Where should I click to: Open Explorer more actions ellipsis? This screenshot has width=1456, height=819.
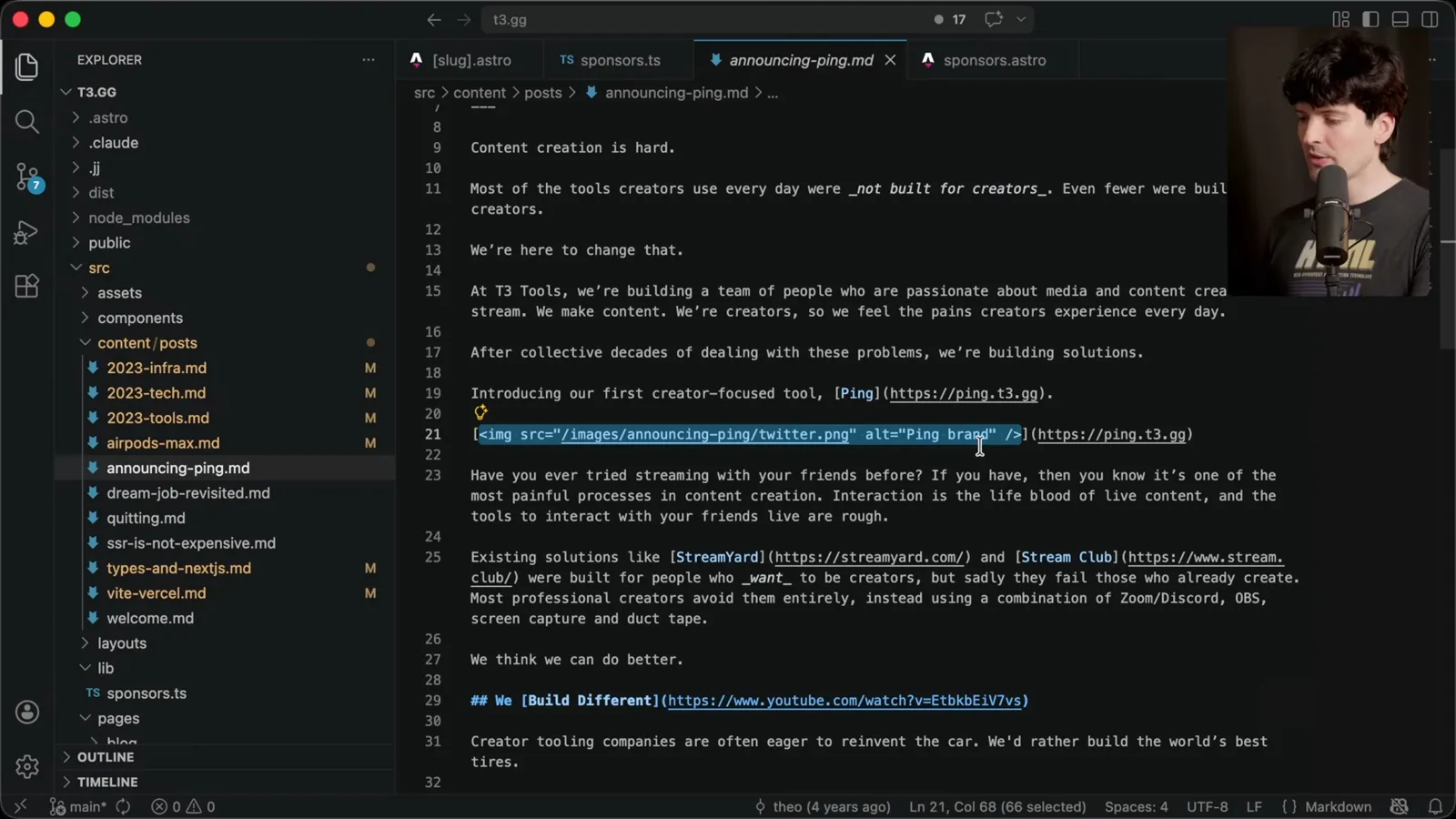tap(368, 60)
